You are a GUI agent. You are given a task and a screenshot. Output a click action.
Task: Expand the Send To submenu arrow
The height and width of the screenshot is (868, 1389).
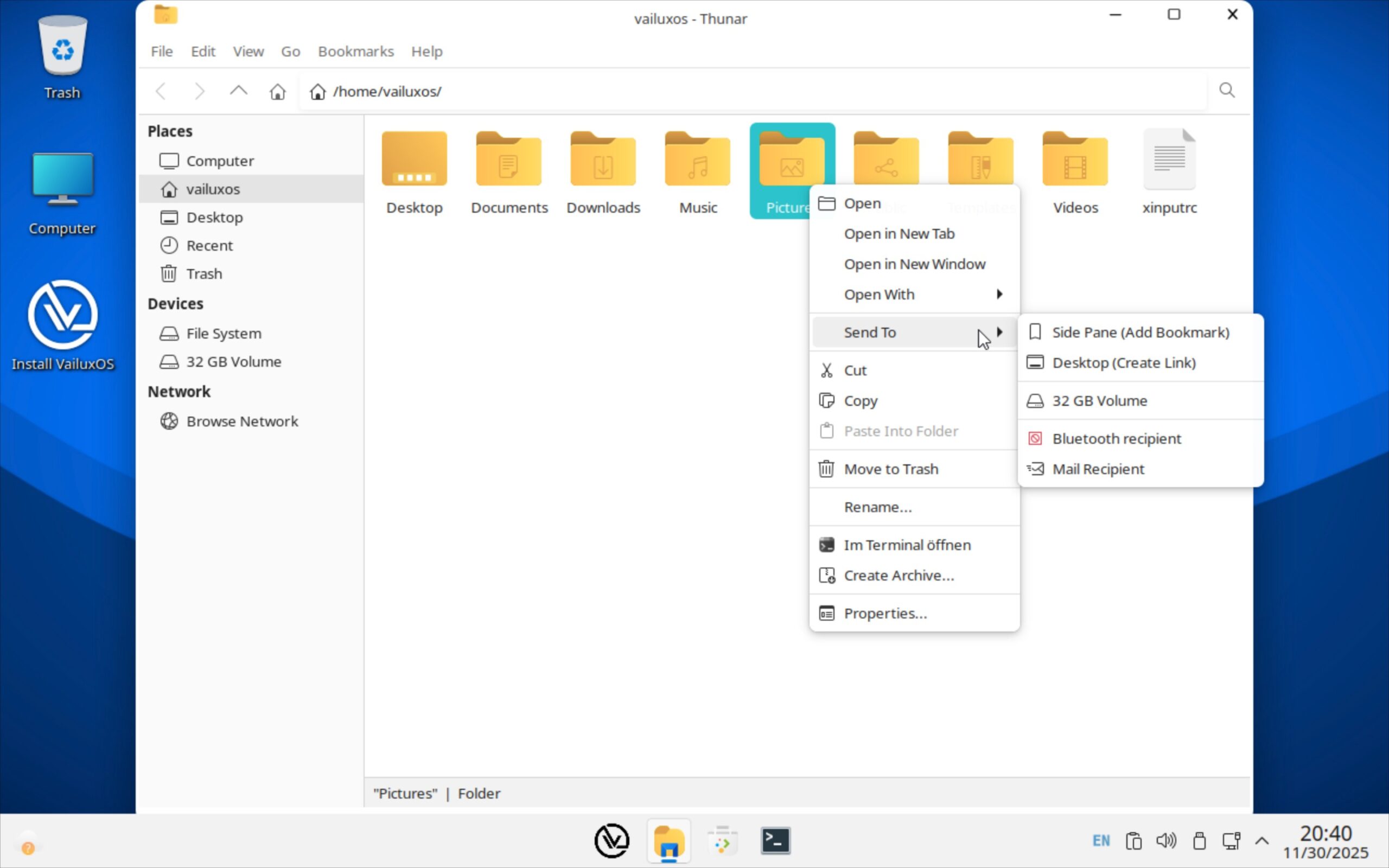[x=999, y=332]
